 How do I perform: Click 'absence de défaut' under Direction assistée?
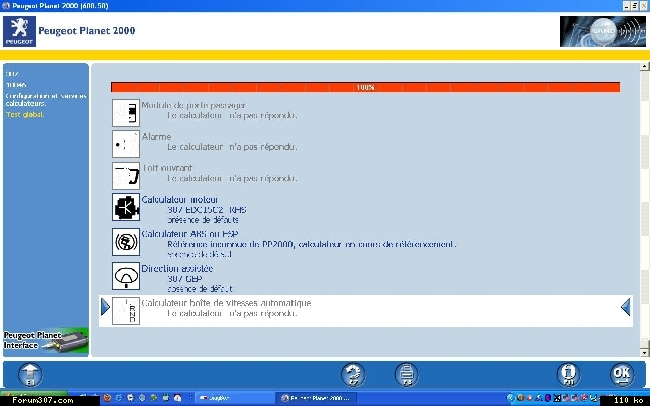[200, 289]
